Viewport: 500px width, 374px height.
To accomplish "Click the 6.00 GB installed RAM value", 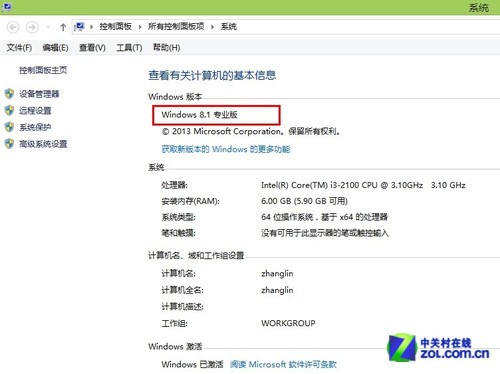I will click(304, 201).
